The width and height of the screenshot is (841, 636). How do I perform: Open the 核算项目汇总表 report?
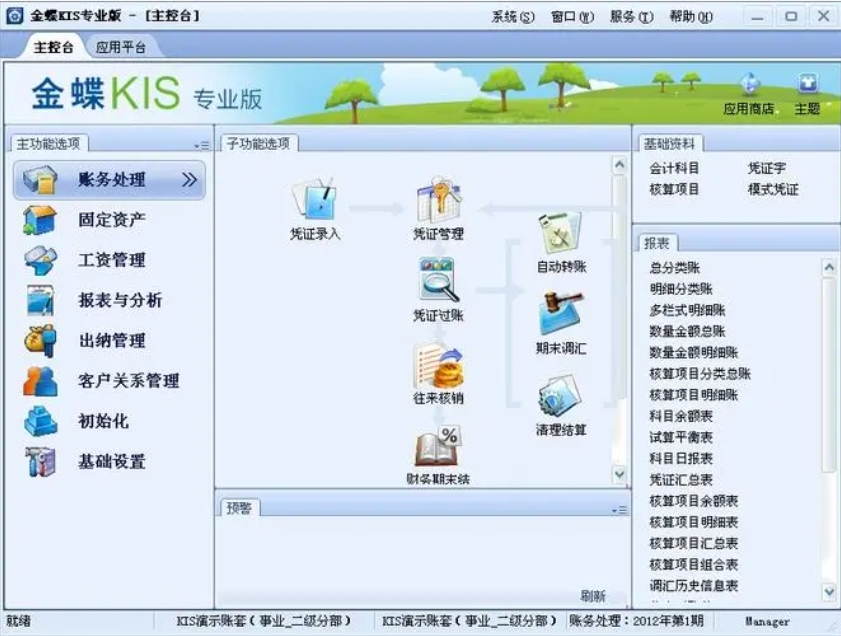[x=694, y=543]
